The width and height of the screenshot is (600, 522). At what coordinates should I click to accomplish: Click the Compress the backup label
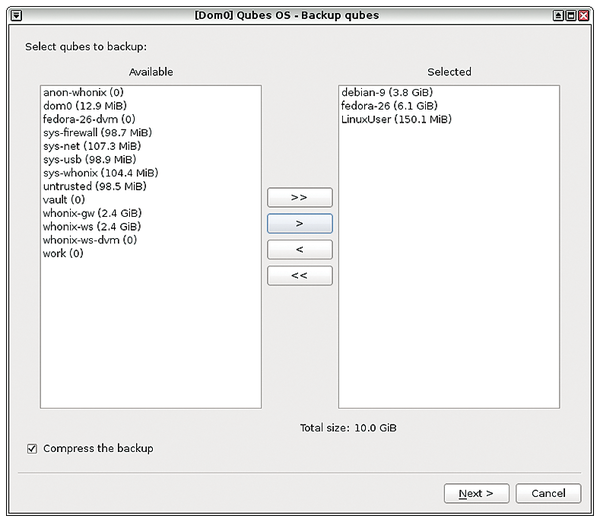[98, 448]
